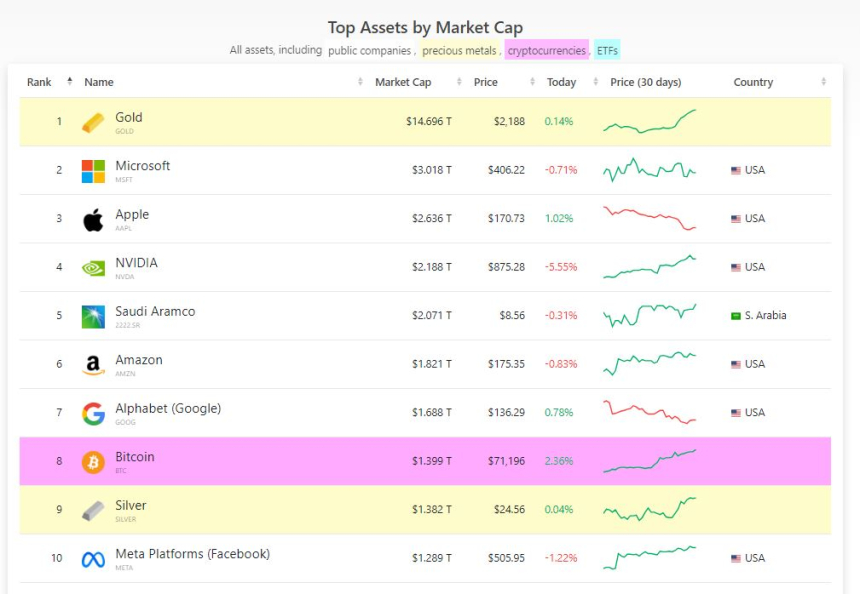Viewport: 860px width, 594px height.
Task: Open the Alphabet (Google) asset page
Action: pos(168,408)
